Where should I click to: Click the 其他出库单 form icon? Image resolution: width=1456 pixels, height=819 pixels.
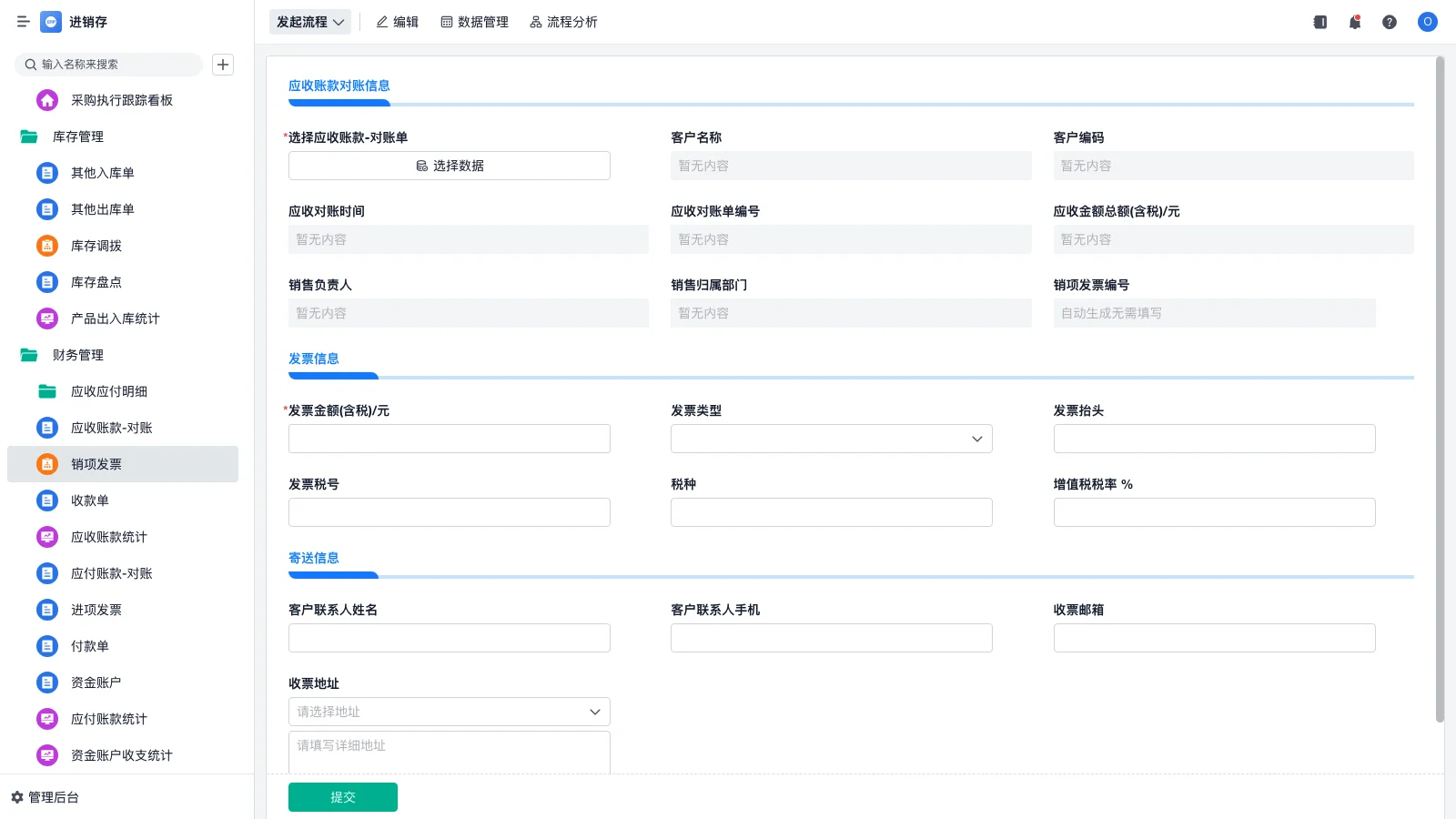tap(47, 209)
